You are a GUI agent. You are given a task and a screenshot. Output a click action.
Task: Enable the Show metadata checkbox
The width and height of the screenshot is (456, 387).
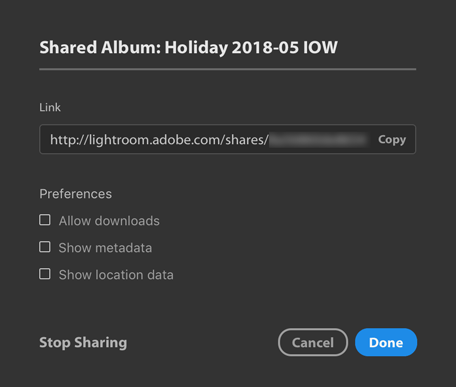tap(45, 247)
